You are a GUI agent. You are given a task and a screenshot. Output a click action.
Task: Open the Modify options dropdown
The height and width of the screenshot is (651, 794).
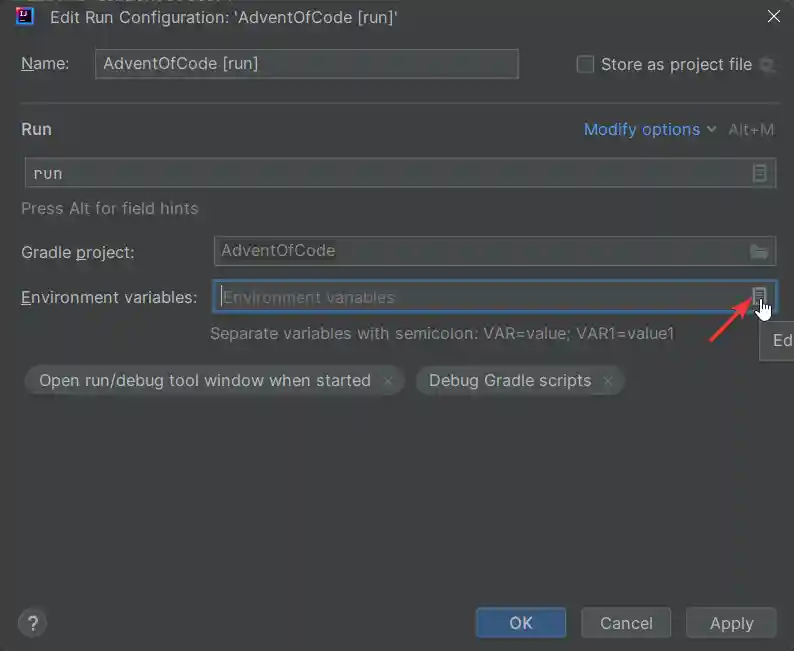(x=650, y=129)
